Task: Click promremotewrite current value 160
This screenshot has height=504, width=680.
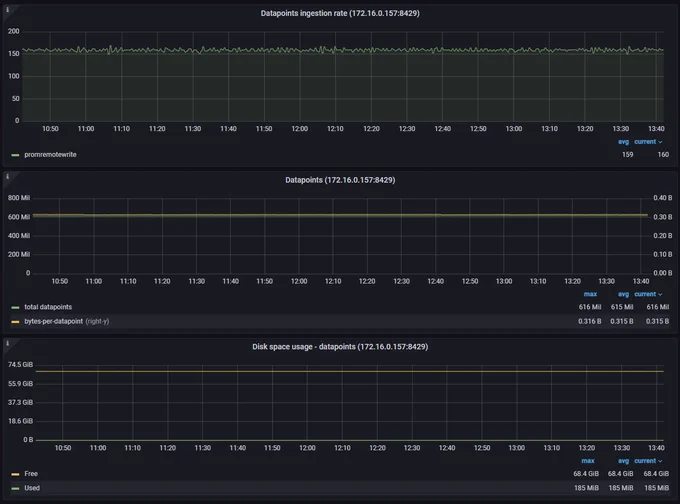Action: point(663,154)
